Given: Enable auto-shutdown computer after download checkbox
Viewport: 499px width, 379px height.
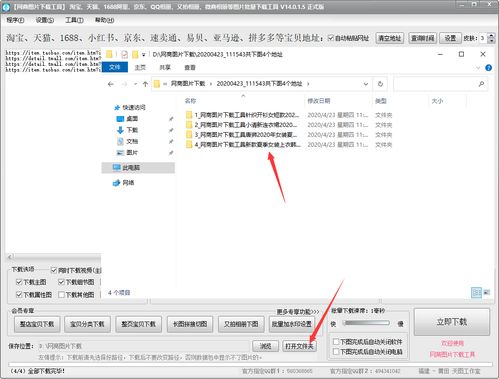Looking at the screenshot, I should click(x=336, y=352).
